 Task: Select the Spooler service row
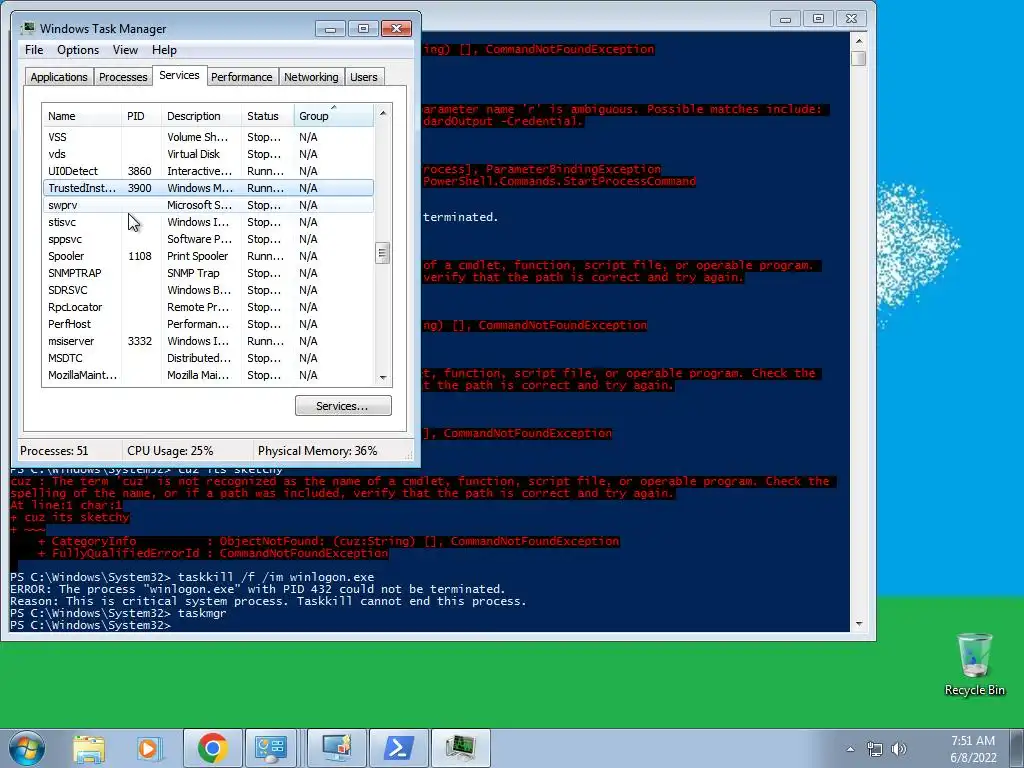click(208, 256)
